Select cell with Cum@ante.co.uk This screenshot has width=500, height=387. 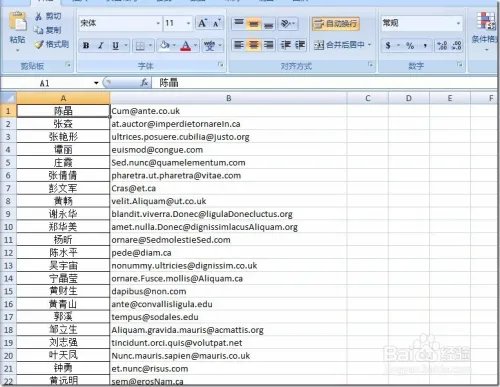click(x=228, y=111)
